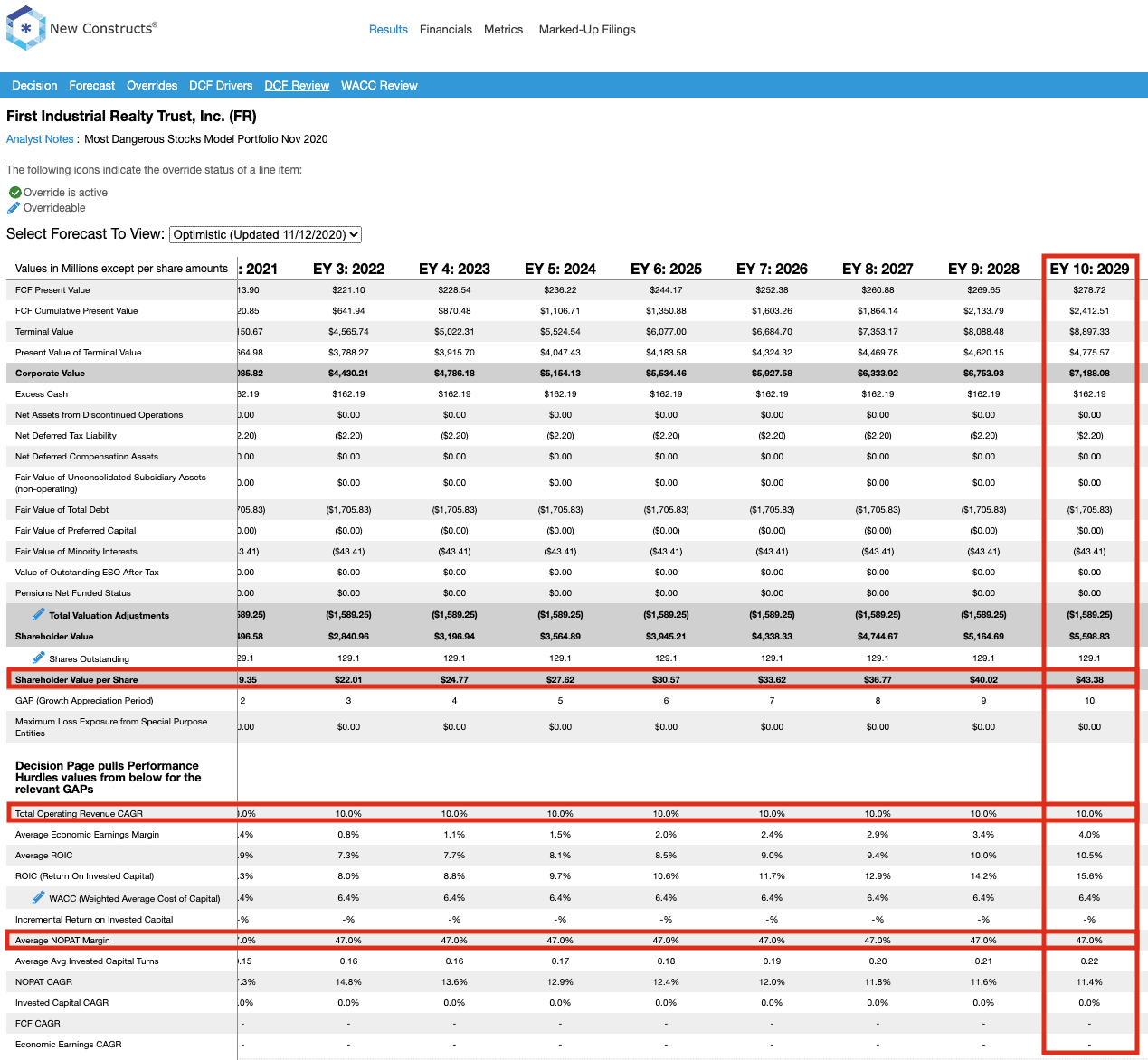Screen dimensions: 1148x1060
Task: Click the 'Economic Earnings CAGR' row label
Action: 69,1045
